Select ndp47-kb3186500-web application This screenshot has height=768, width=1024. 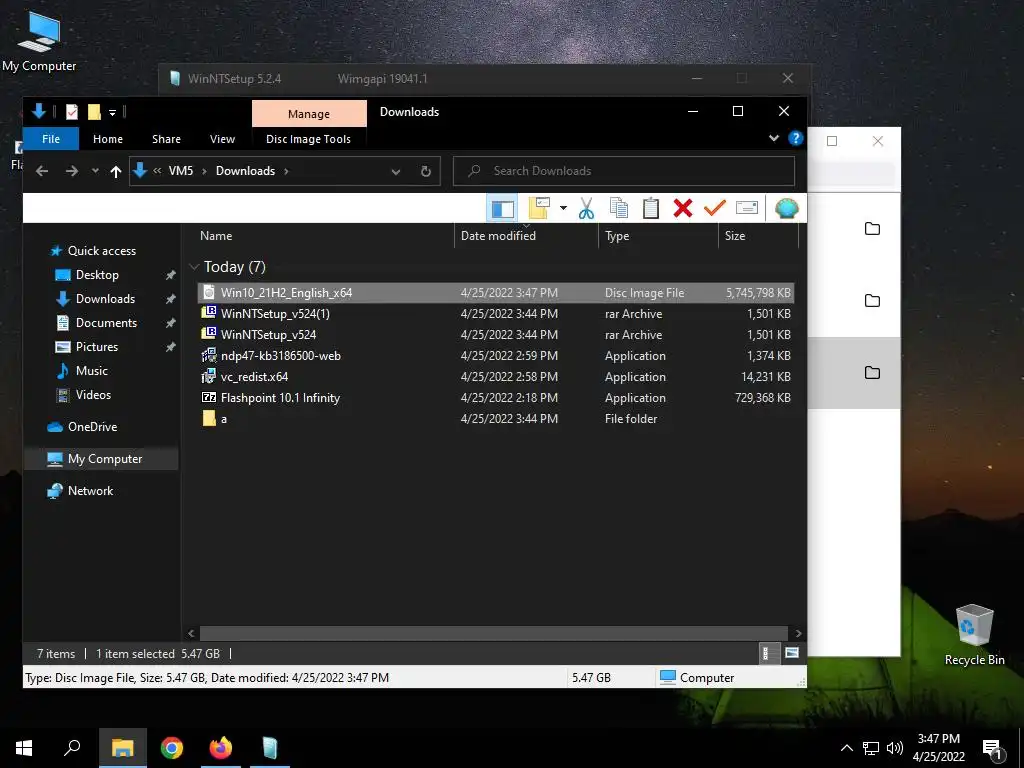tap(496, 355)
